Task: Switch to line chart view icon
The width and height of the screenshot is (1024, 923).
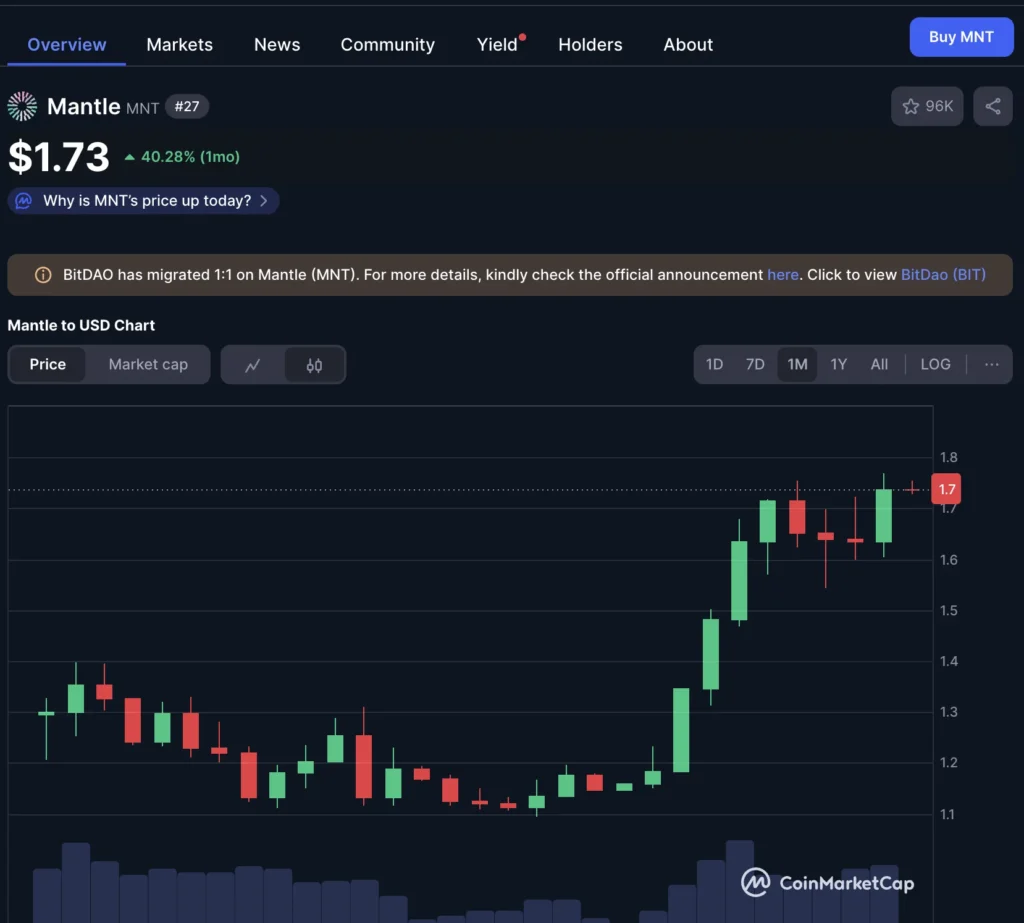Action: [253, 365]
